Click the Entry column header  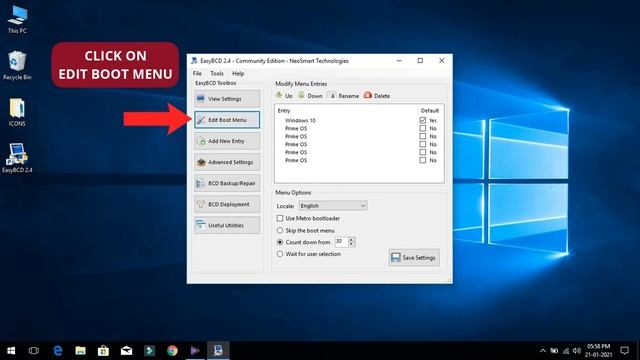click(284, 111)
